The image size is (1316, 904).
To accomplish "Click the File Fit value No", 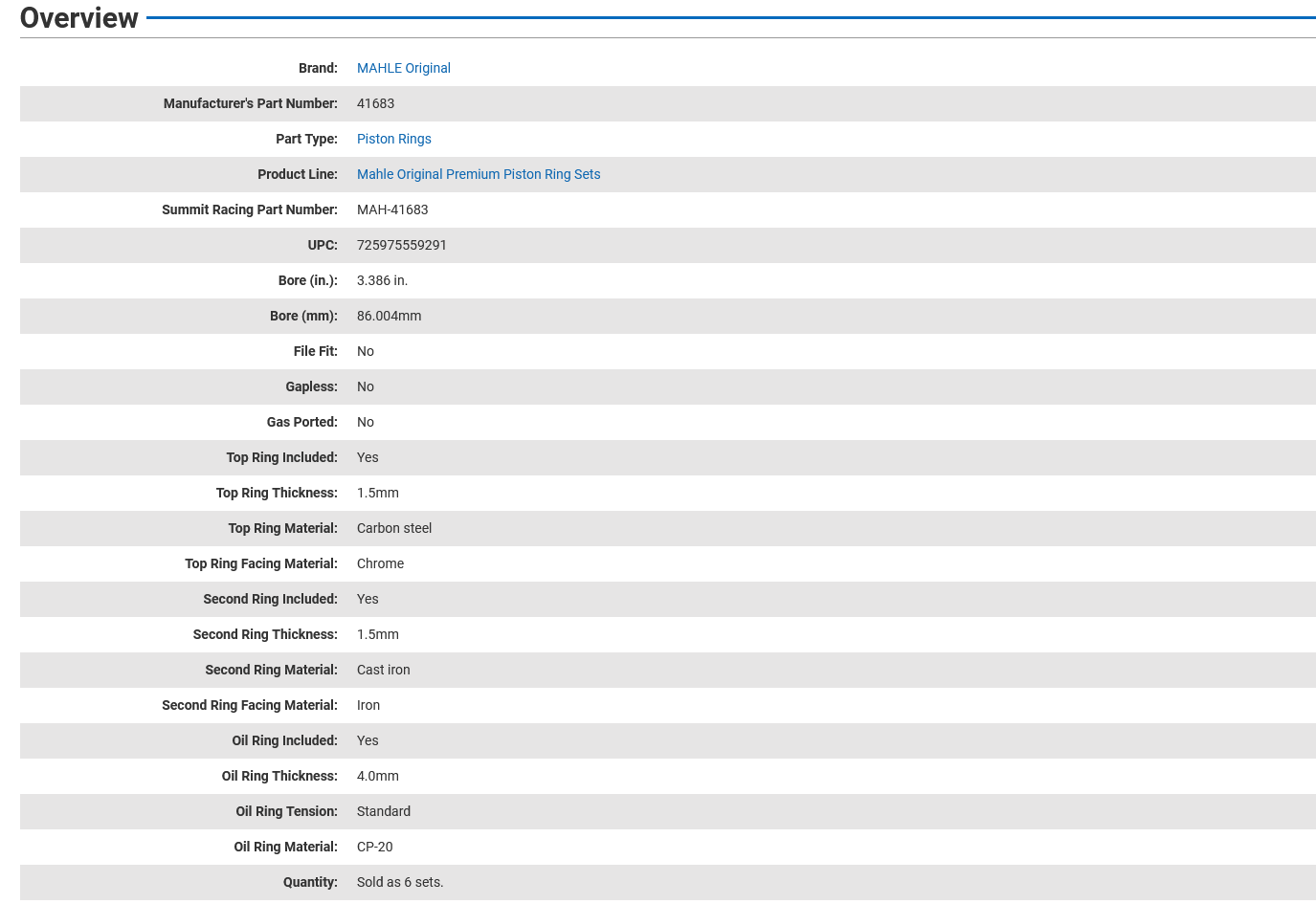I will (x=365, y=351).
